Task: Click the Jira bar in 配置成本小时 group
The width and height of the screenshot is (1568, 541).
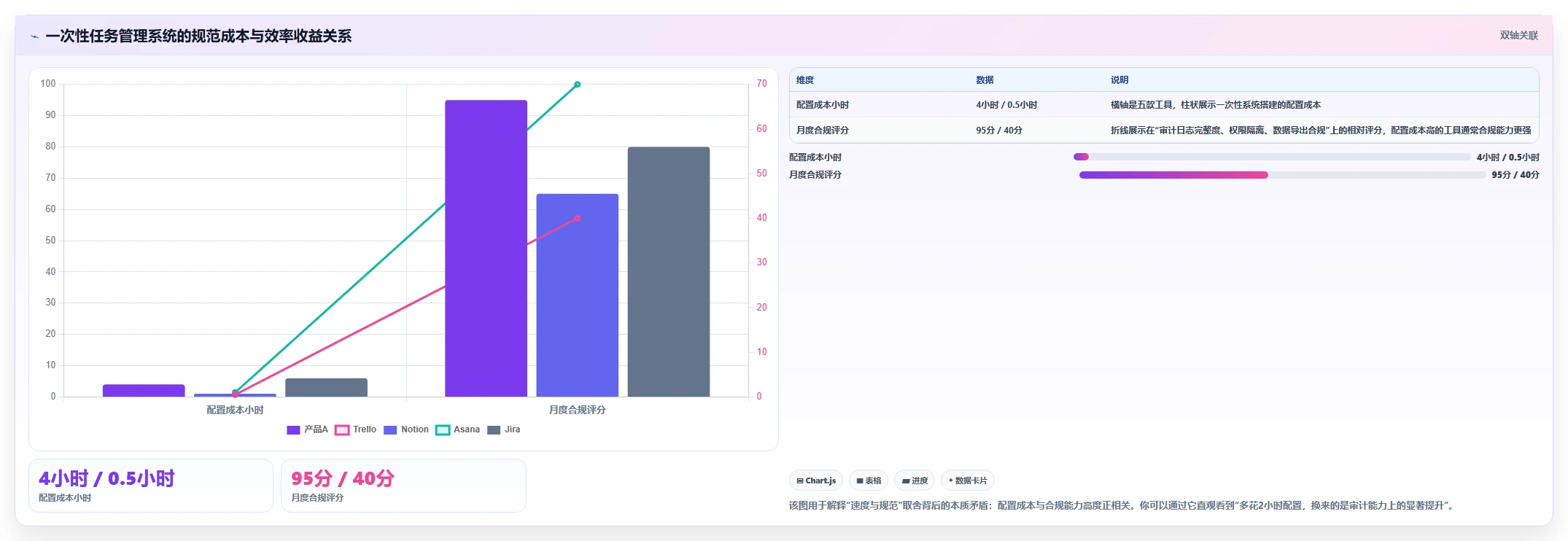Action: click(326, 388)
